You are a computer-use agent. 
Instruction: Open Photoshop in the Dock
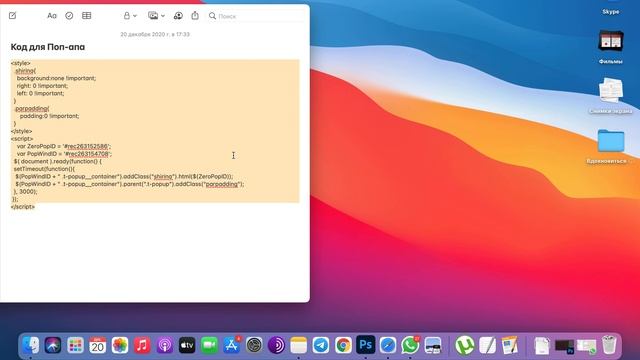(x=365, y=345)
